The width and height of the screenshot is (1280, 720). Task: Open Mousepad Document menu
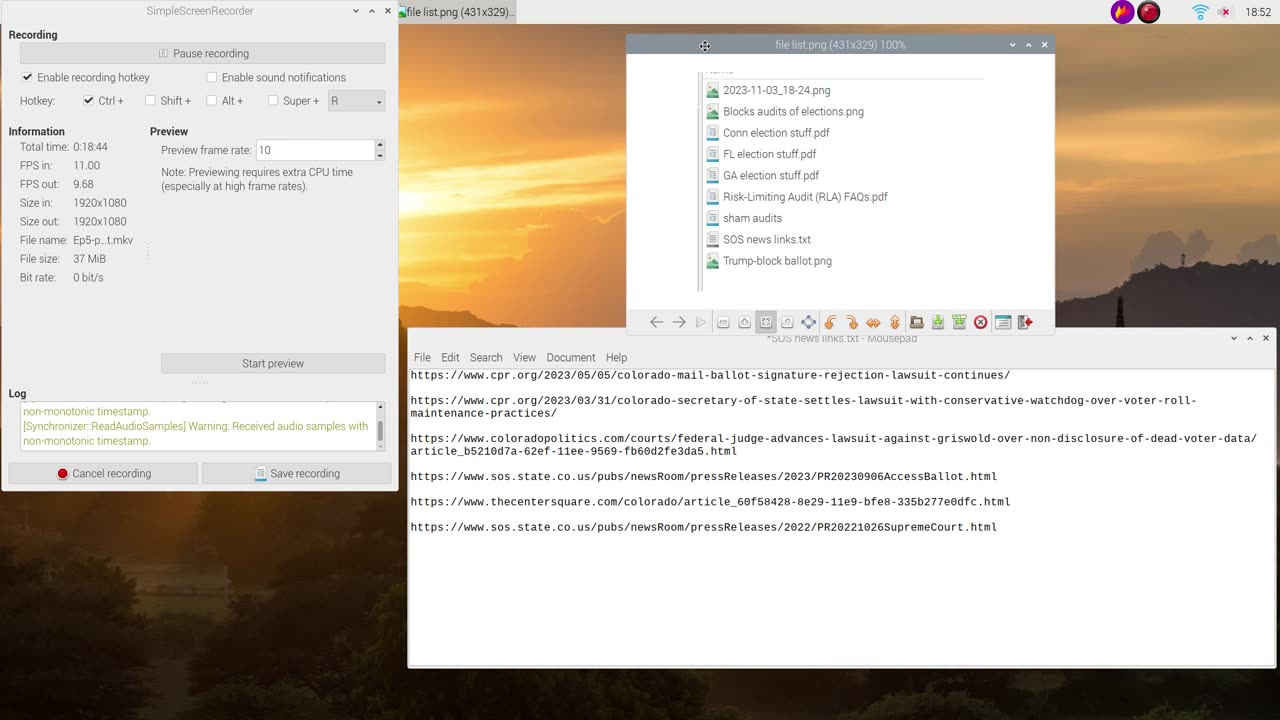pyautogui.click(x=571, y=357)
